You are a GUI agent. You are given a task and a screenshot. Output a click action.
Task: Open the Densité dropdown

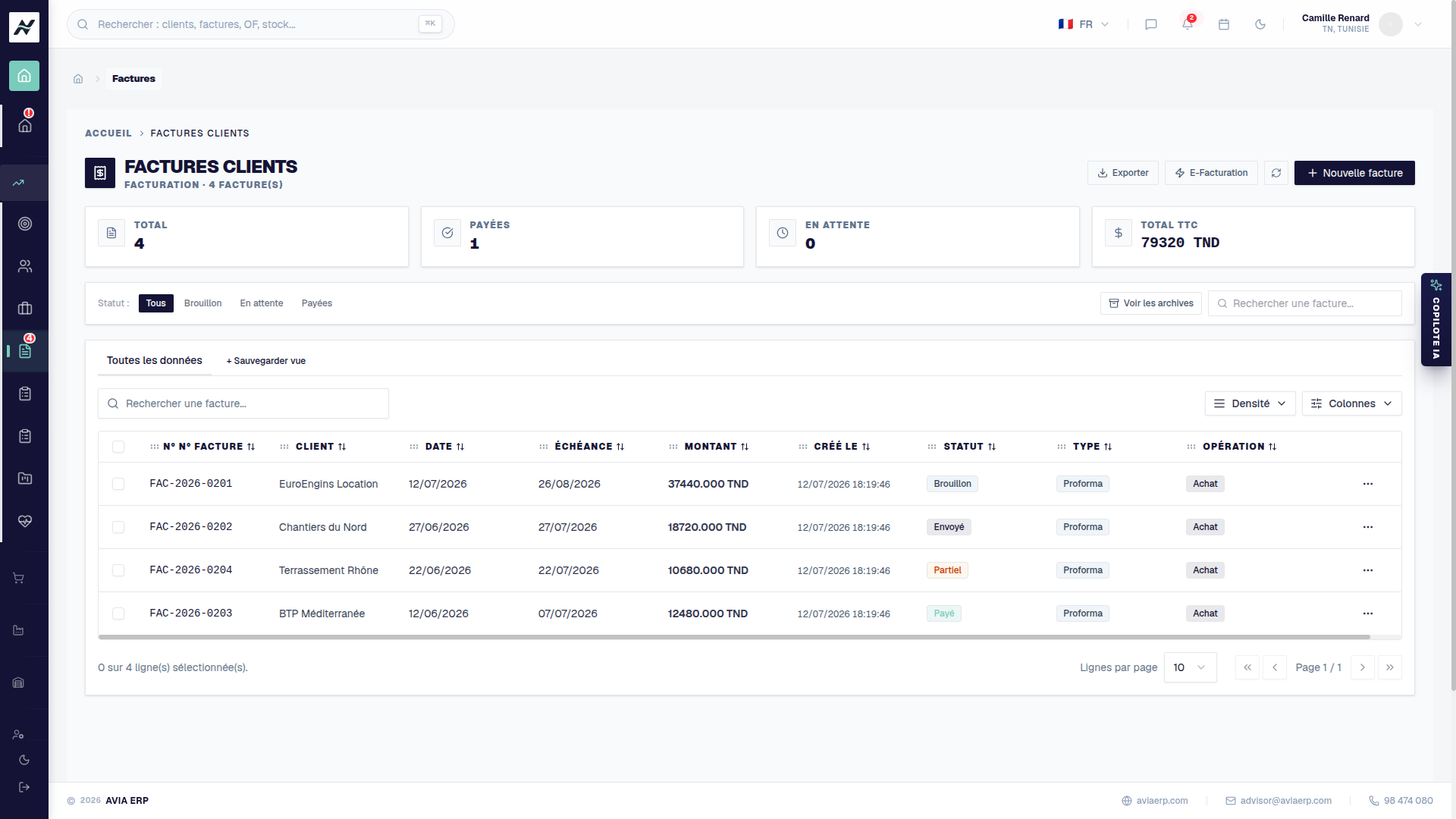[1250, 403]
